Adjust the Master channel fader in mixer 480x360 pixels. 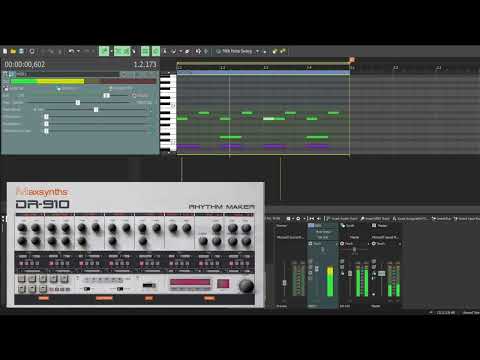(381, 273)
